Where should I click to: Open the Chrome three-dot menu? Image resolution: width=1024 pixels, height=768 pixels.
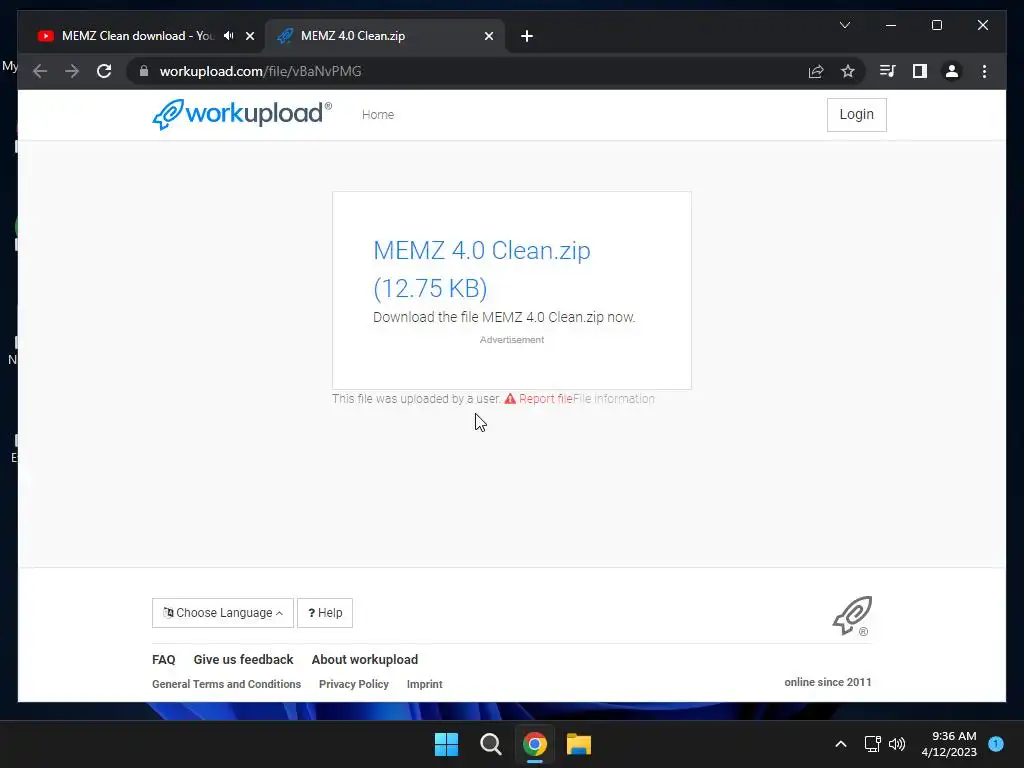click(984, 71)
